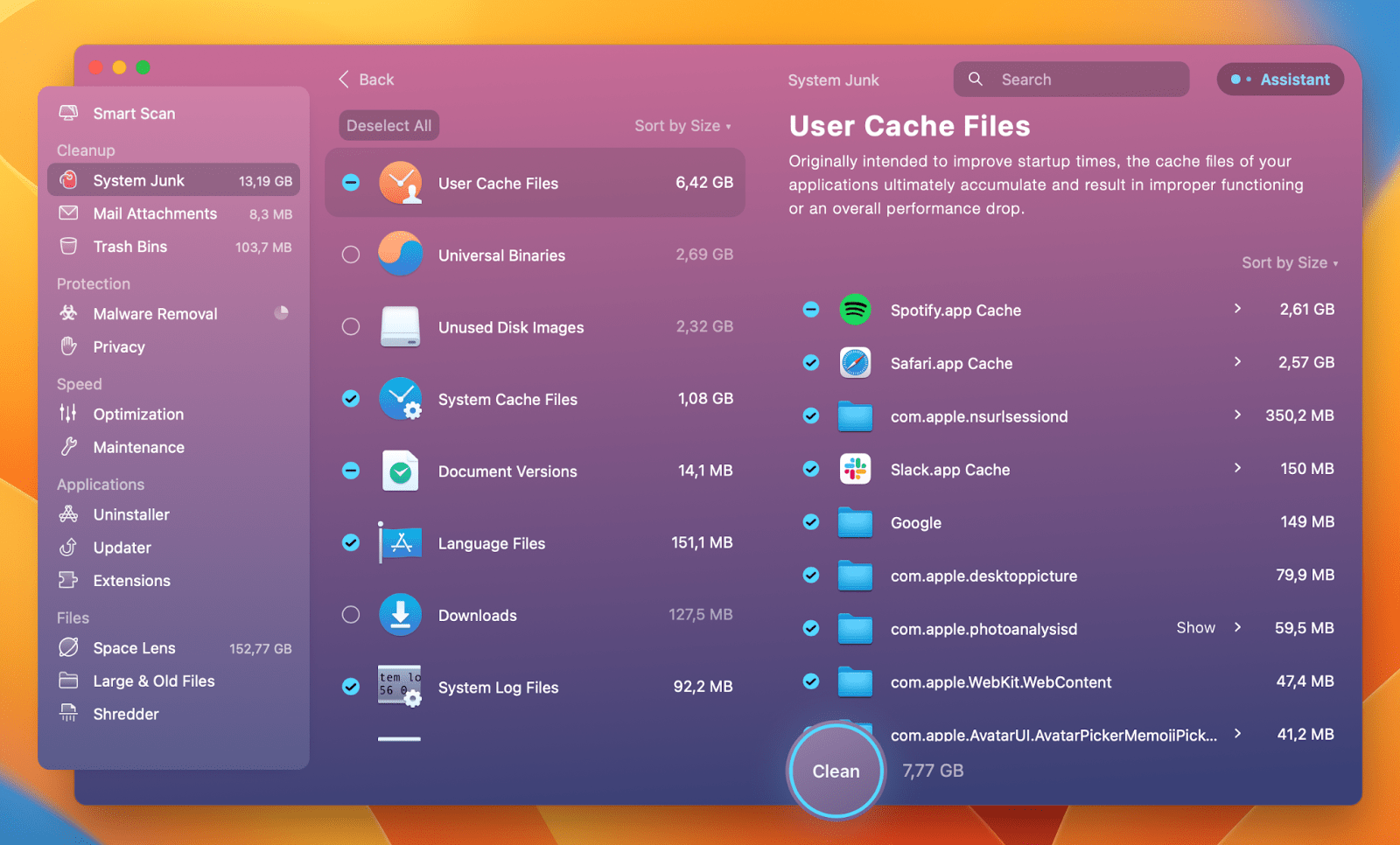Switch to the Uninstaller module
Image resolution: width=1400 pixels, height=845 pixels.
click(173, 514)
